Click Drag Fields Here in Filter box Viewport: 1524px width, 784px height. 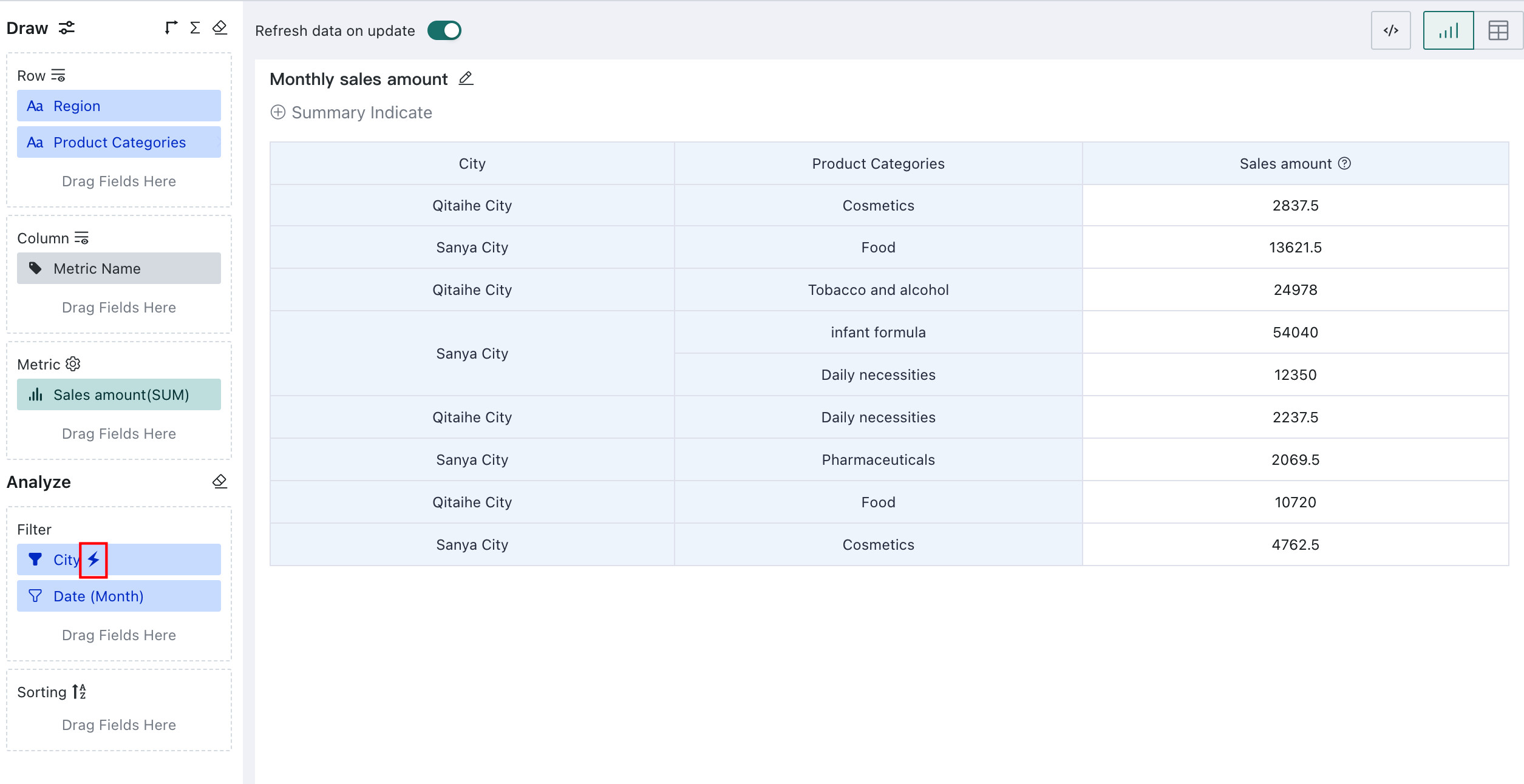[x=119, y=635]
